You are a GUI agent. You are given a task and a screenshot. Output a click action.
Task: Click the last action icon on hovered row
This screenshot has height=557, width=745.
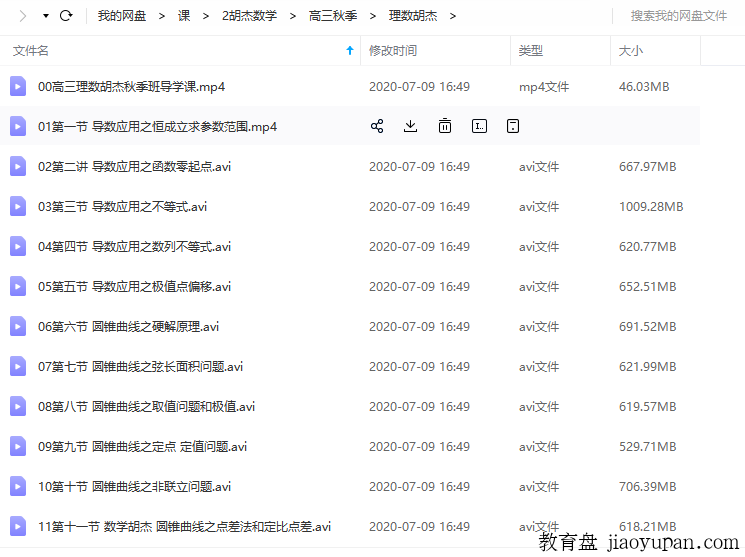tap(513, 126)
